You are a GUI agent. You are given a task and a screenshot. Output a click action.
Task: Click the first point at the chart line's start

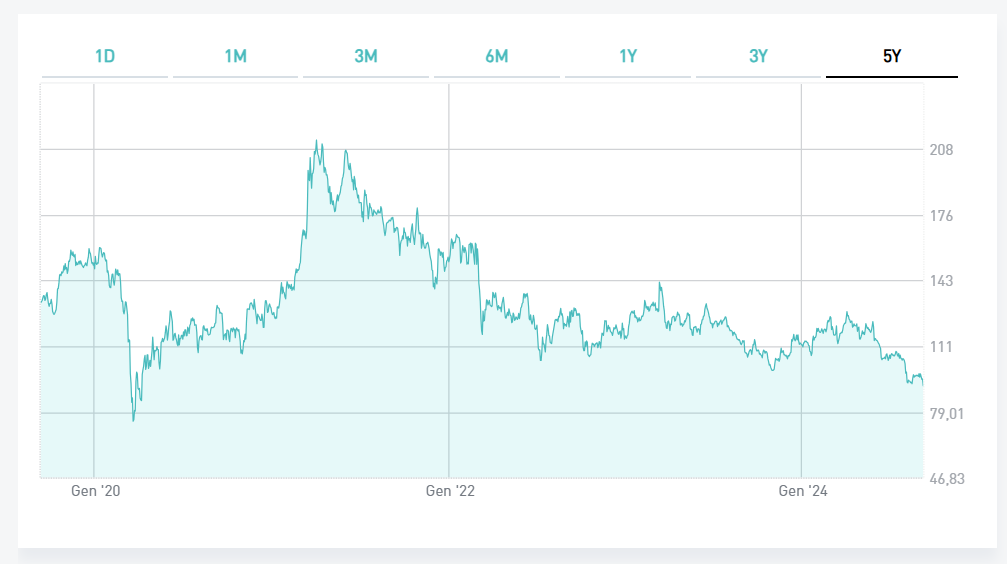41,300
